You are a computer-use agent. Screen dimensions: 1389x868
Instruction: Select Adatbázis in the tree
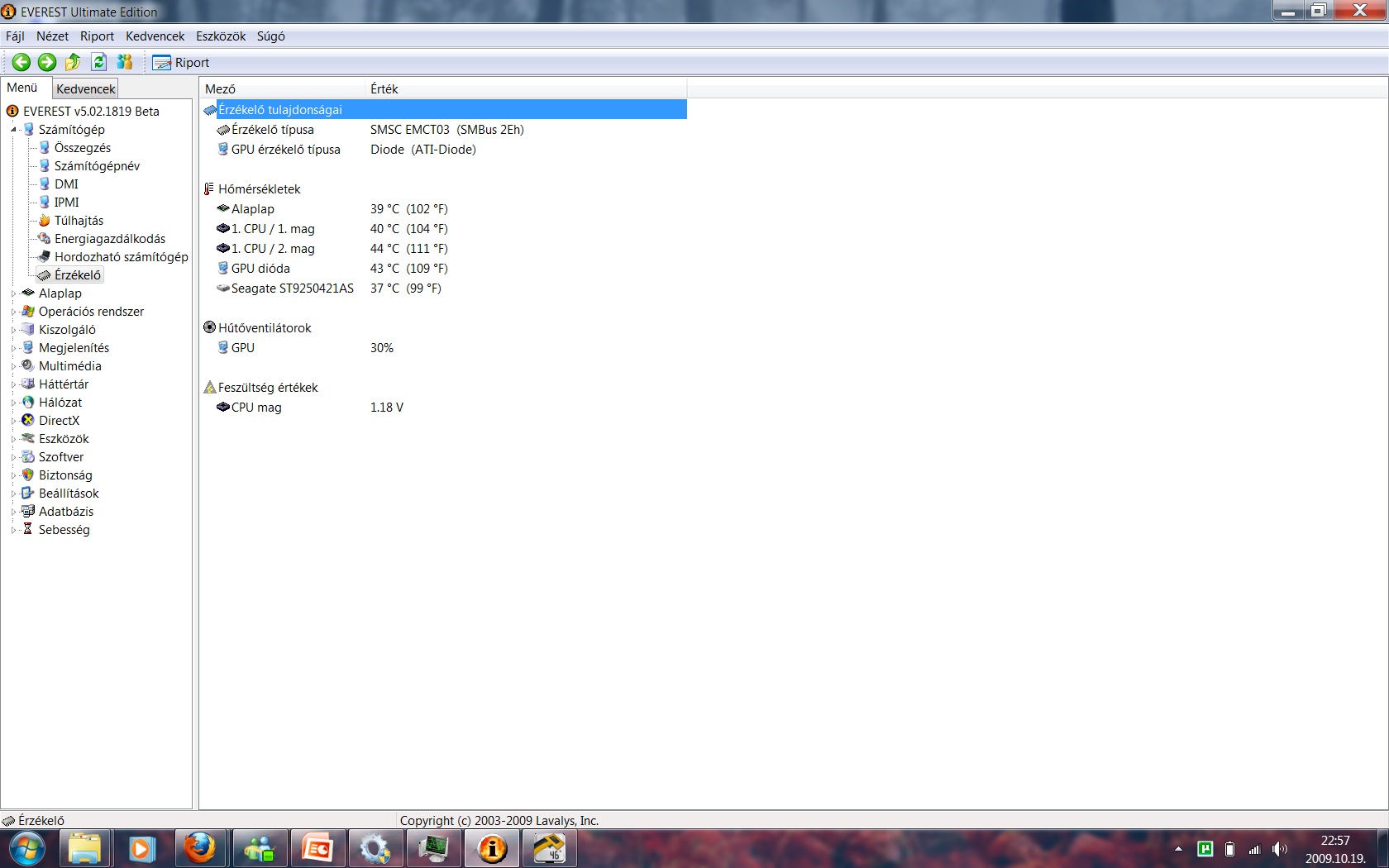66,512
